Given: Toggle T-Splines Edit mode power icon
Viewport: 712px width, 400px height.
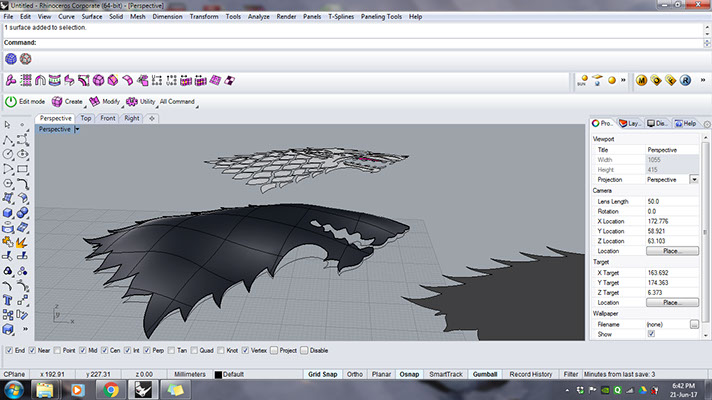Looking at the screenshot, I should pyautogui.click(x=11, y=102).
